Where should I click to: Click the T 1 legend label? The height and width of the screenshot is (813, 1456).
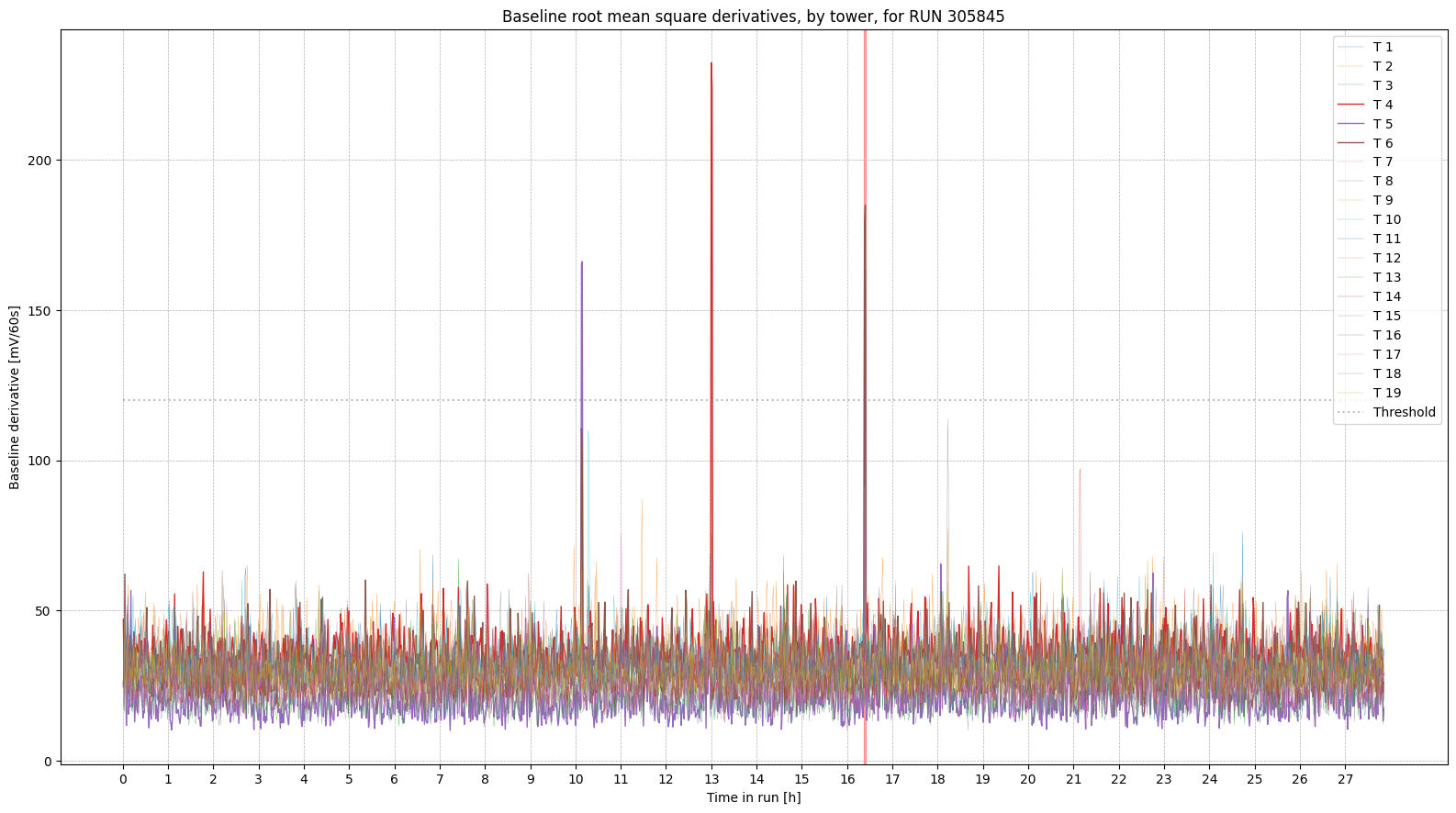(x=1383, y=47)
